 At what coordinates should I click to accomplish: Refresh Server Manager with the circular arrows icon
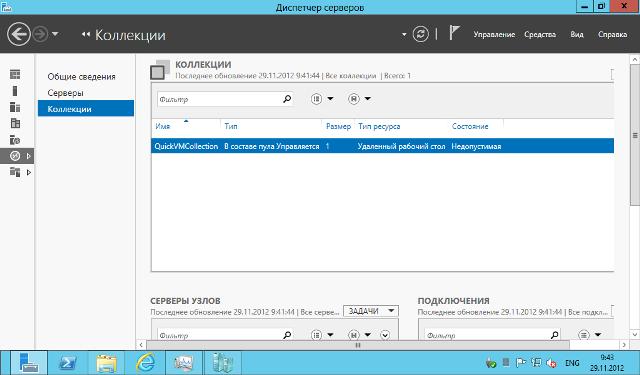click(x=420, y=34)
